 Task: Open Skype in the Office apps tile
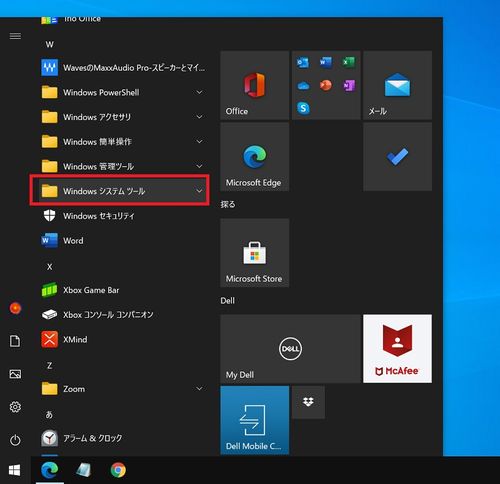303,108
